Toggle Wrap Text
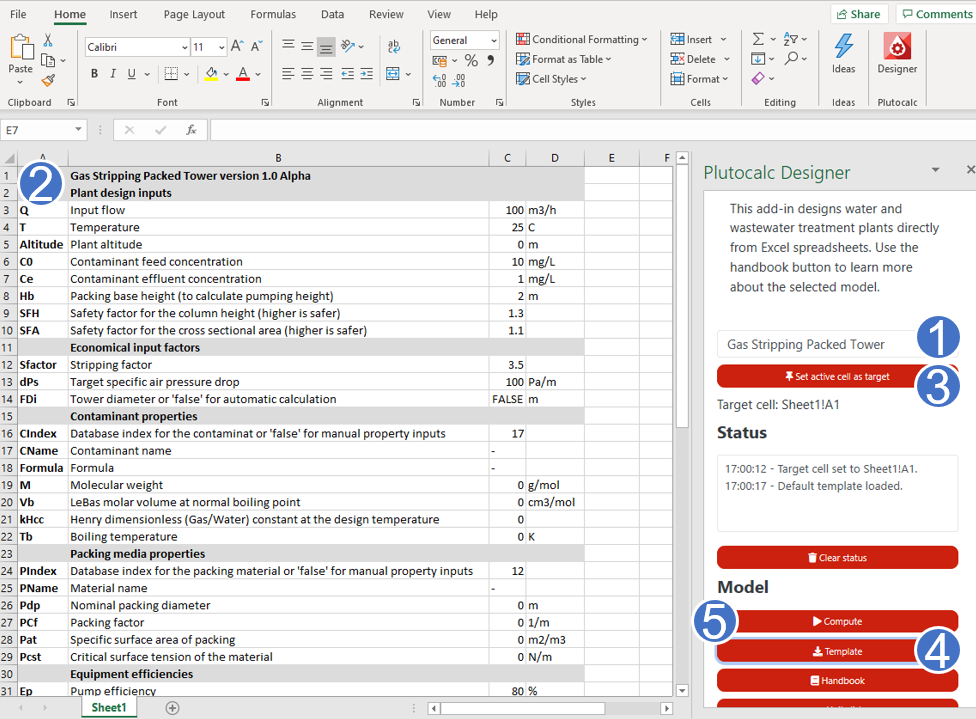Viewport: 976px width, 719px height. (x=393, y=46)
